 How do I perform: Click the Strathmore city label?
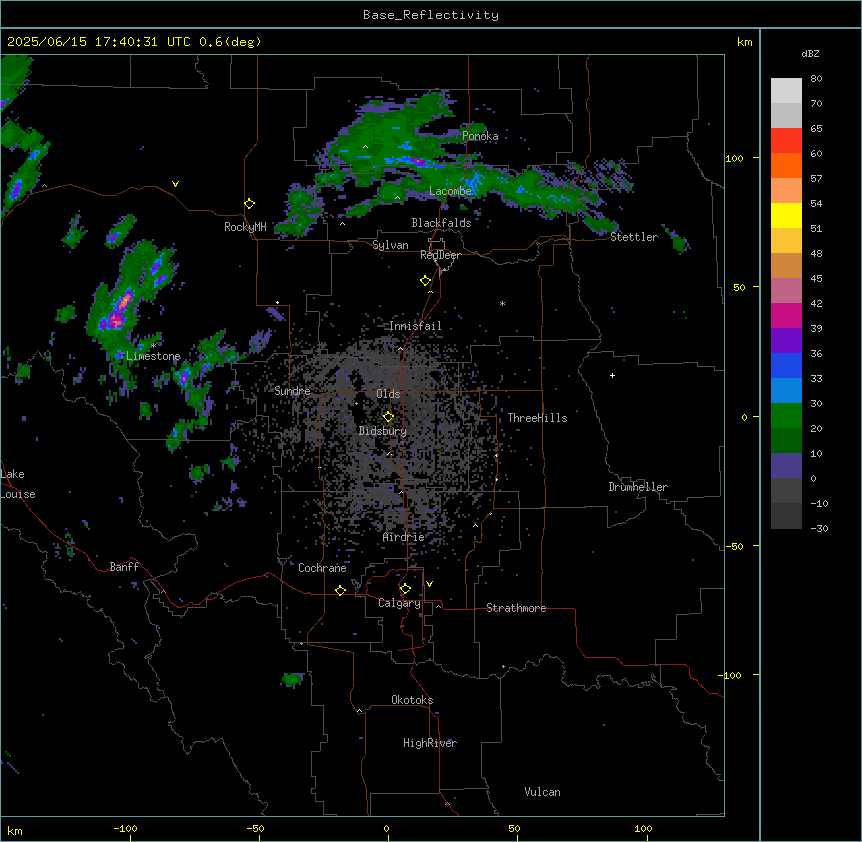pyautogui.click(x=516, y=608)
